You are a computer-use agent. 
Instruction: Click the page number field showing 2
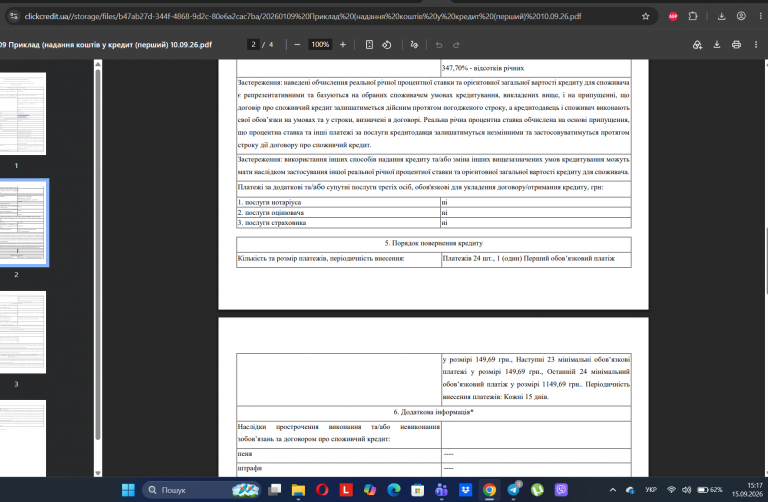[x=253, y=45]
